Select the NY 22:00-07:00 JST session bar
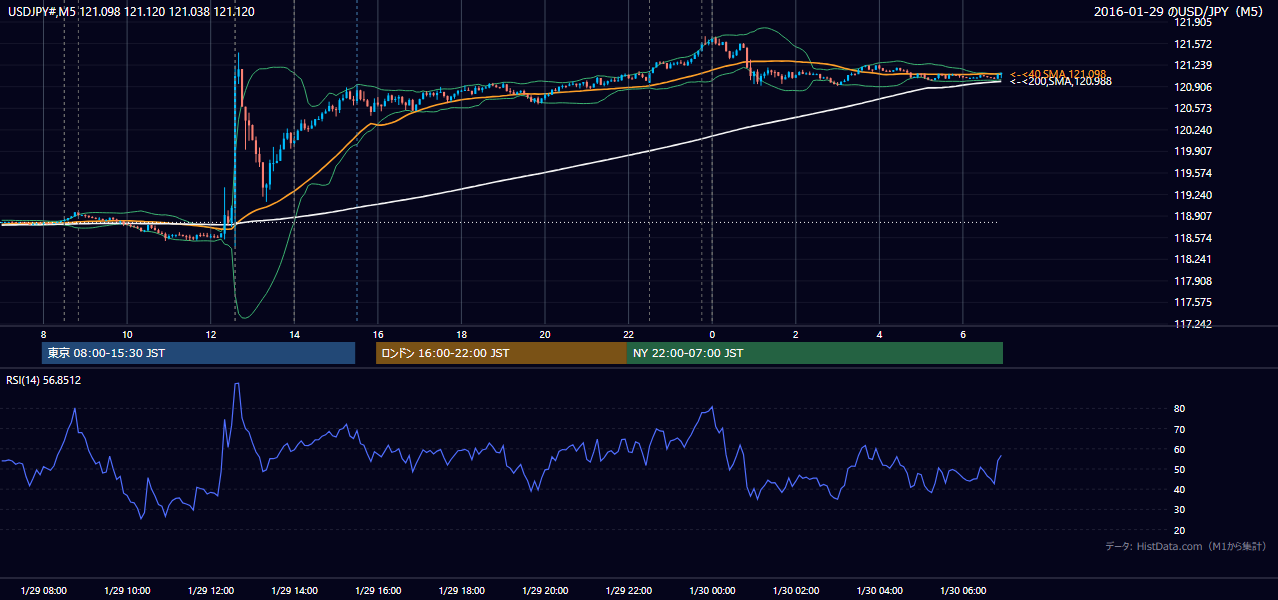 (814, 353)
